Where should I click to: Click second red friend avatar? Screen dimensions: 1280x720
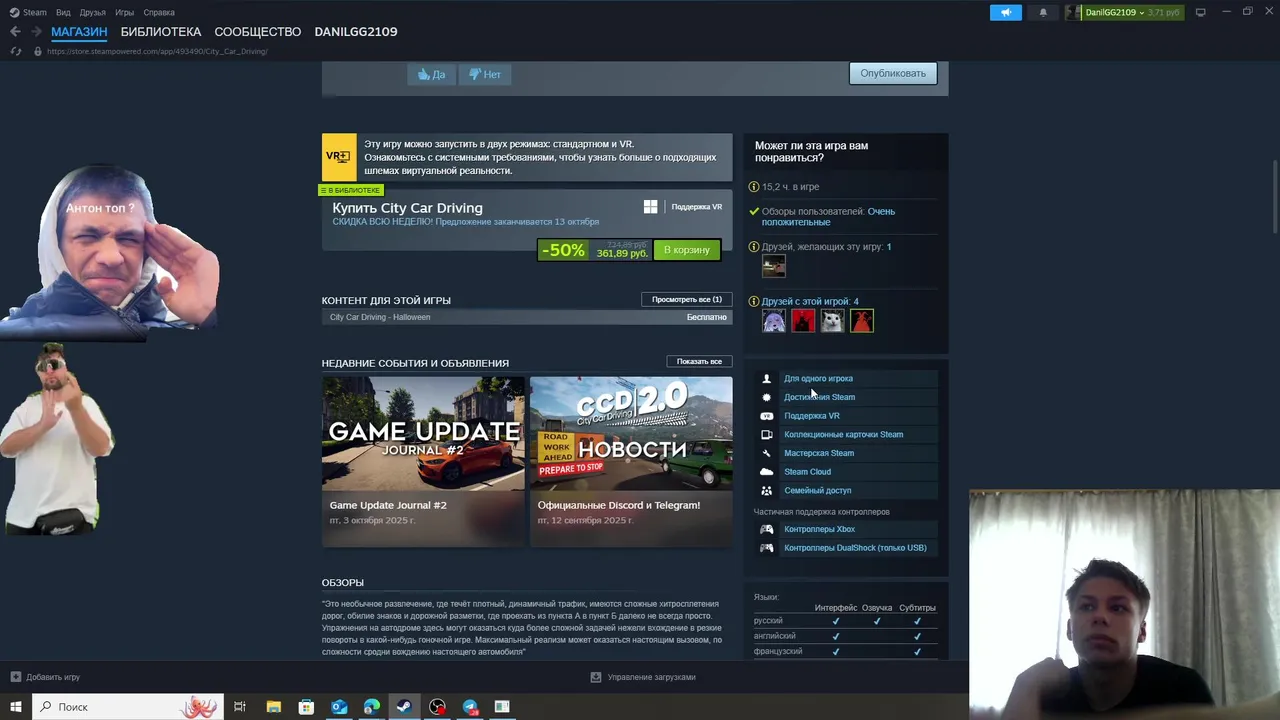click(x=803, y=320)
